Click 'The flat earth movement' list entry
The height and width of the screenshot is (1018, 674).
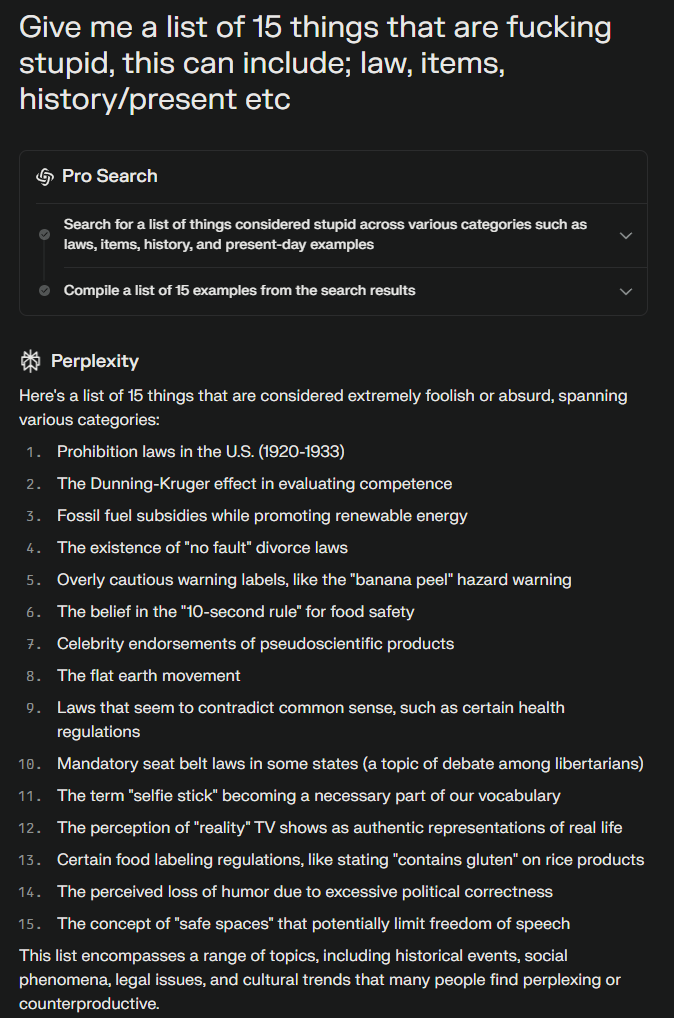(x=148, y=675)
